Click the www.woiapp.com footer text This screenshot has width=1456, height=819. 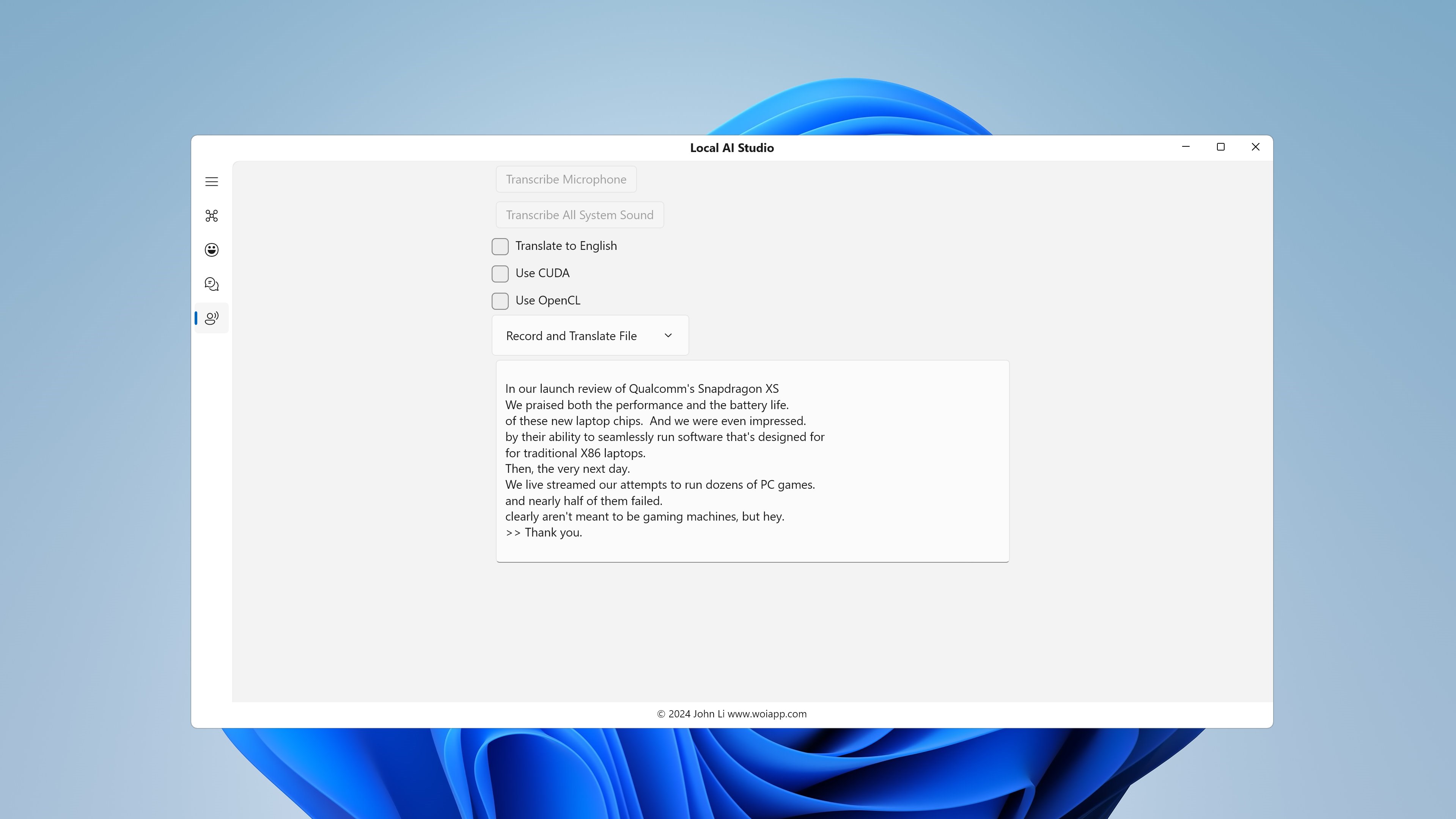click(766, 714)
